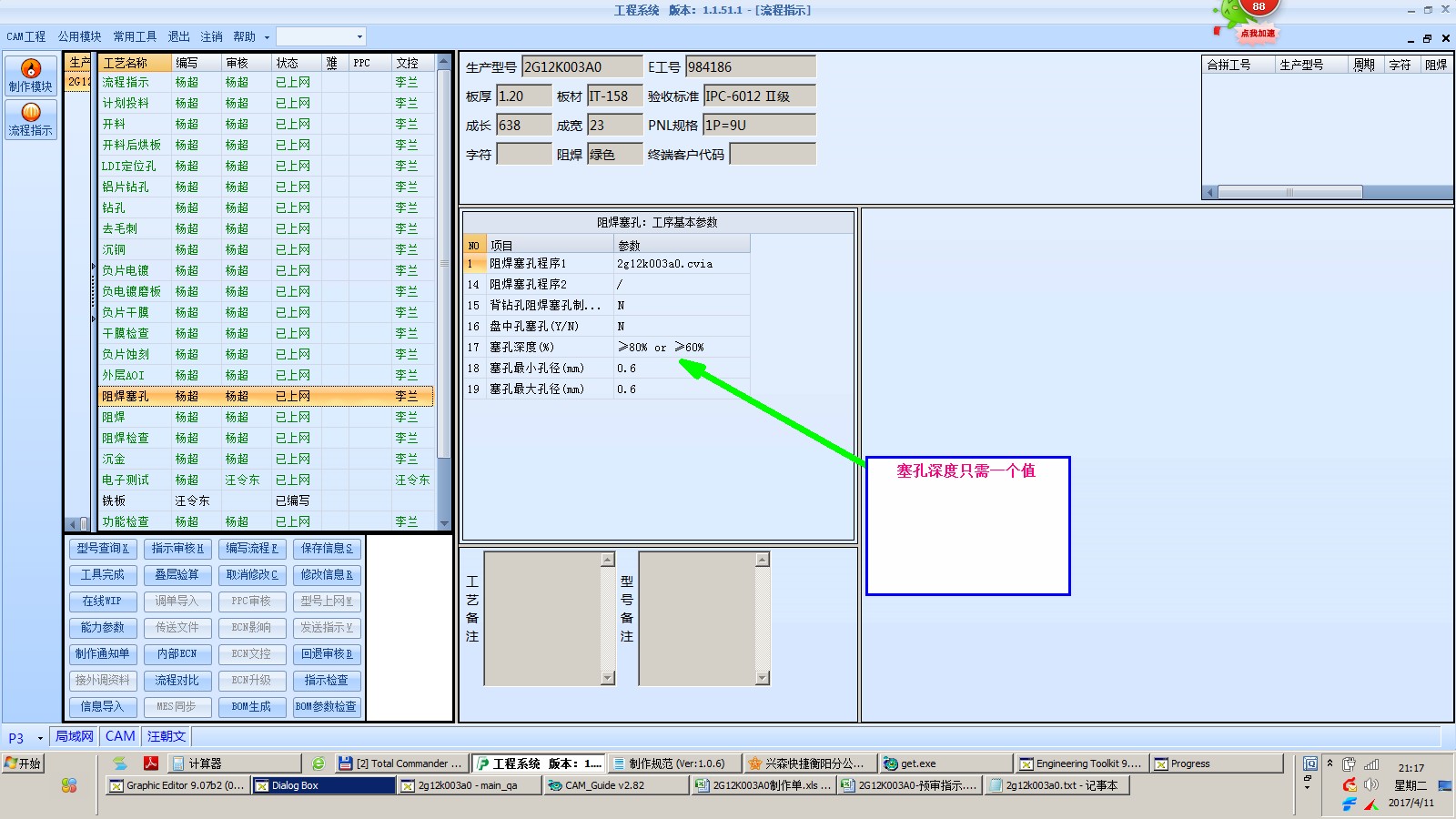Click the 板厚 value field

pos(524,96)
